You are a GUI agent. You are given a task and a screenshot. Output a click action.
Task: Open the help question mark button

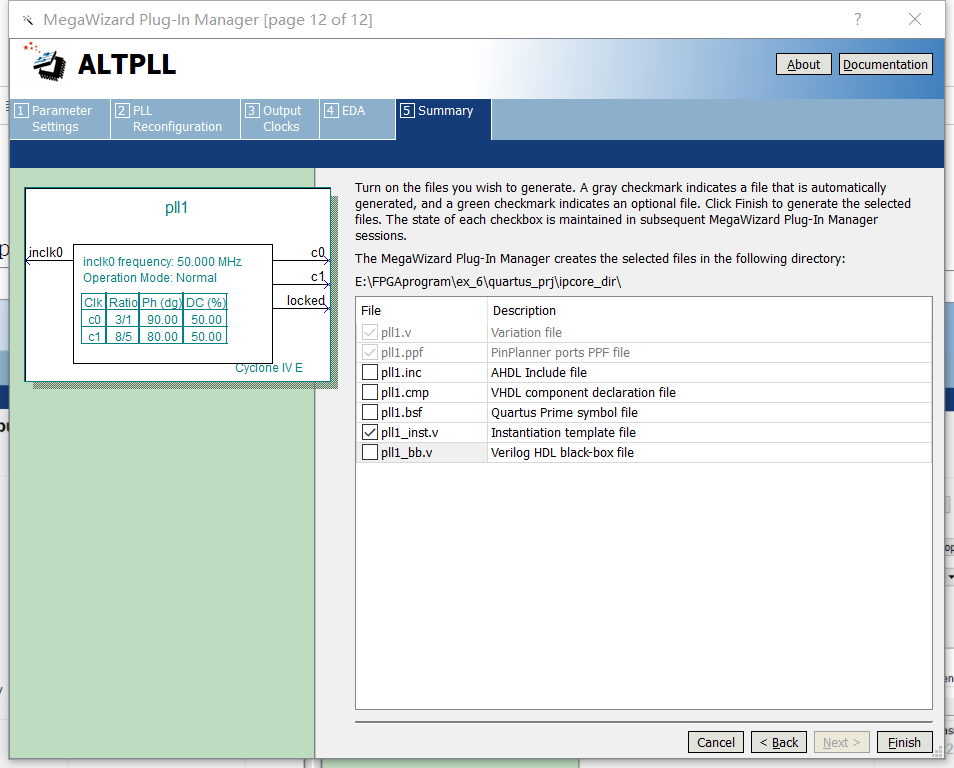pos(857,19)
